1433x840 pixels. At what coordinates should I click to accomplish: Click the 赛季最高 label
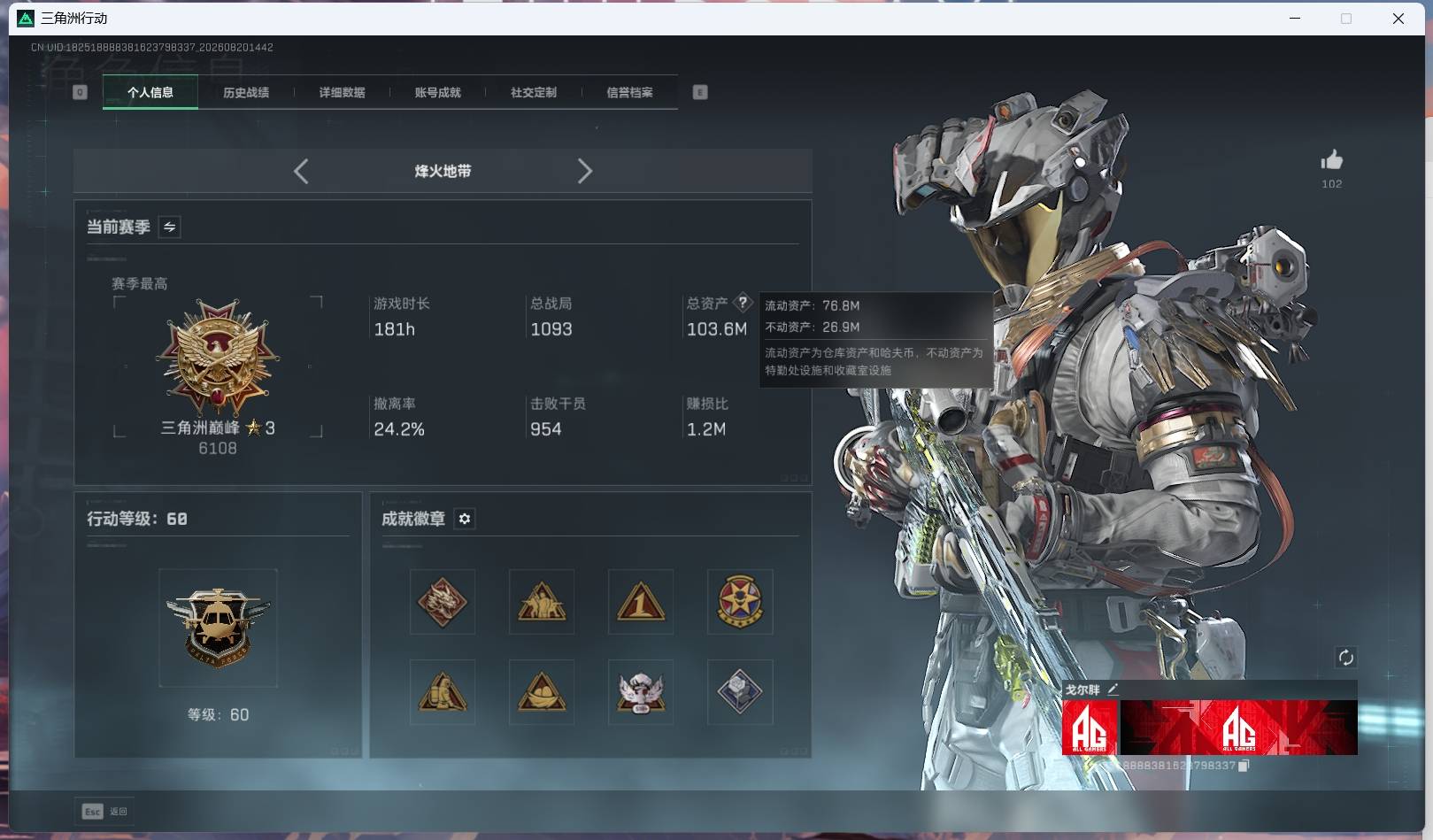click(139, 283)
